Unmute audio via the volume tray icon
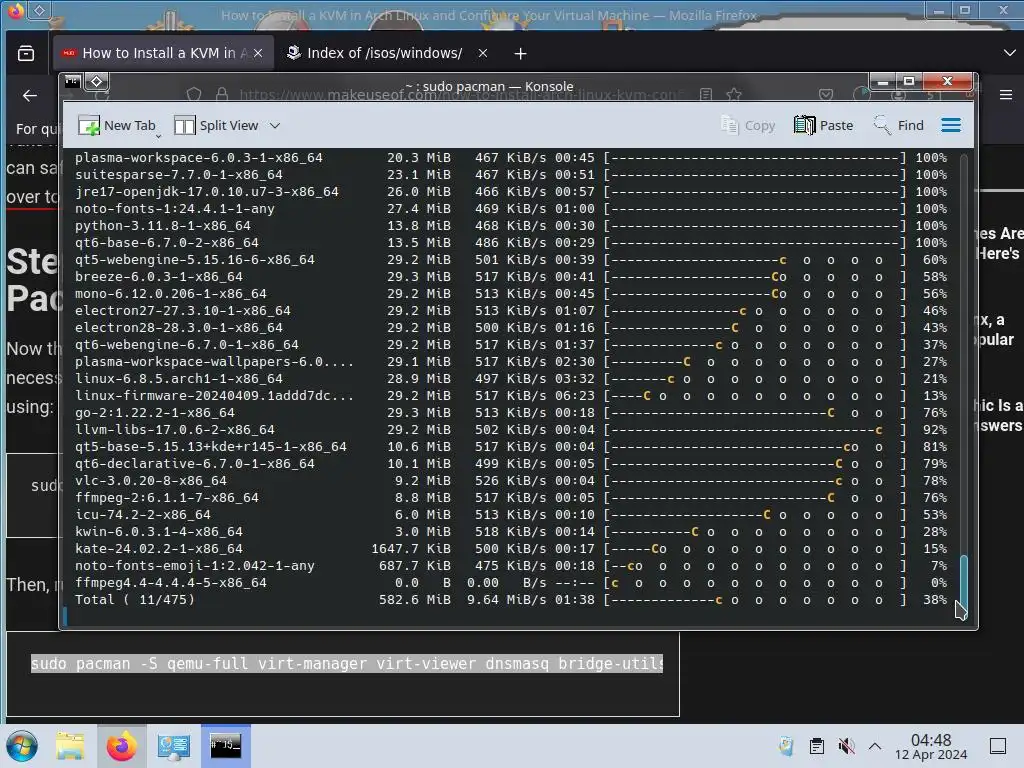Viewport: 1024px width, 768px height. (846, 746)
